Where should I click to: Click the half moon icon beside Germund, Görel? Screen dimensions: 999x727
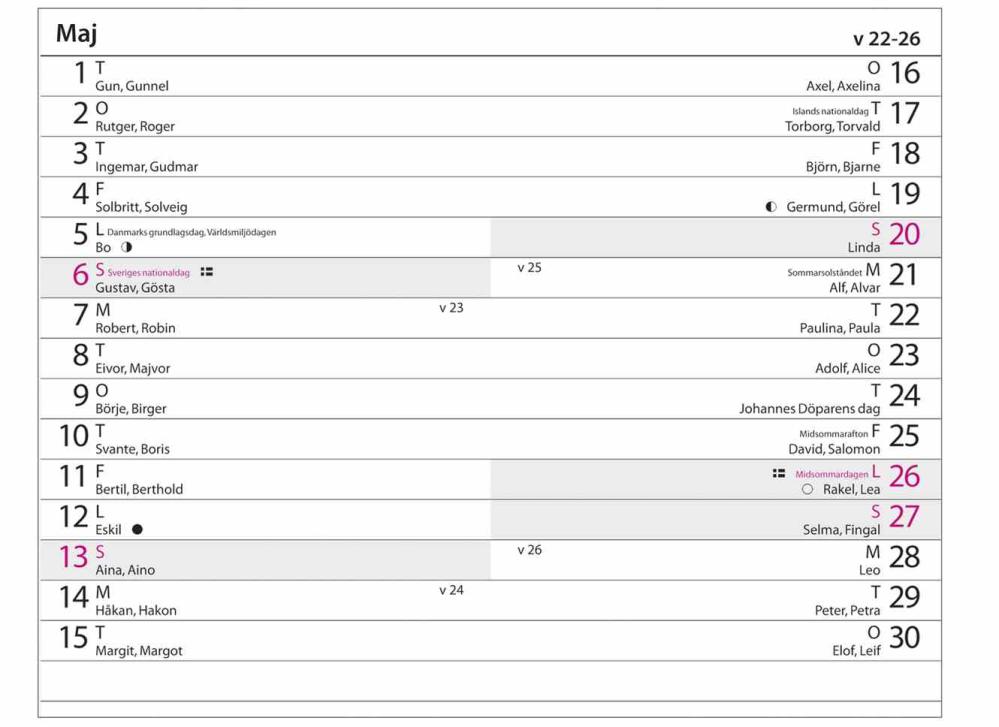(x=771, y=207)
